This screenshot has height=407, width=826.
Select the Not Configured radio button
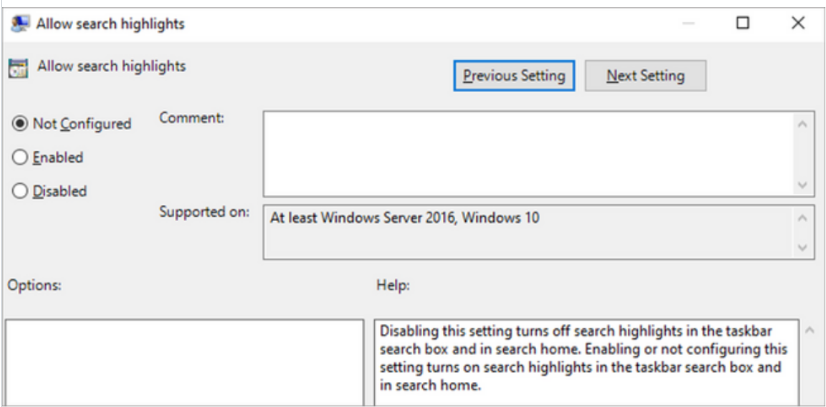pos(19,124)
